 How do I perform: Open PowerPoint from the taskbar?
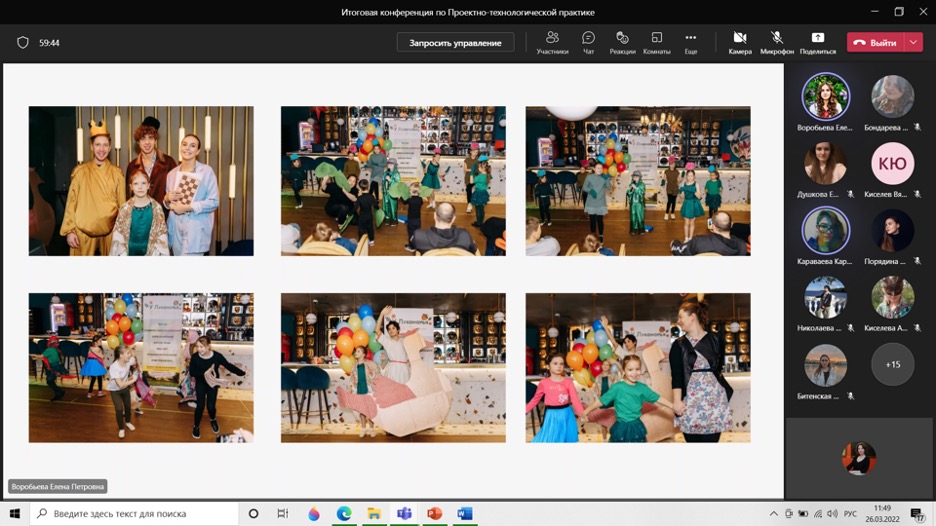tap(434, 513)
